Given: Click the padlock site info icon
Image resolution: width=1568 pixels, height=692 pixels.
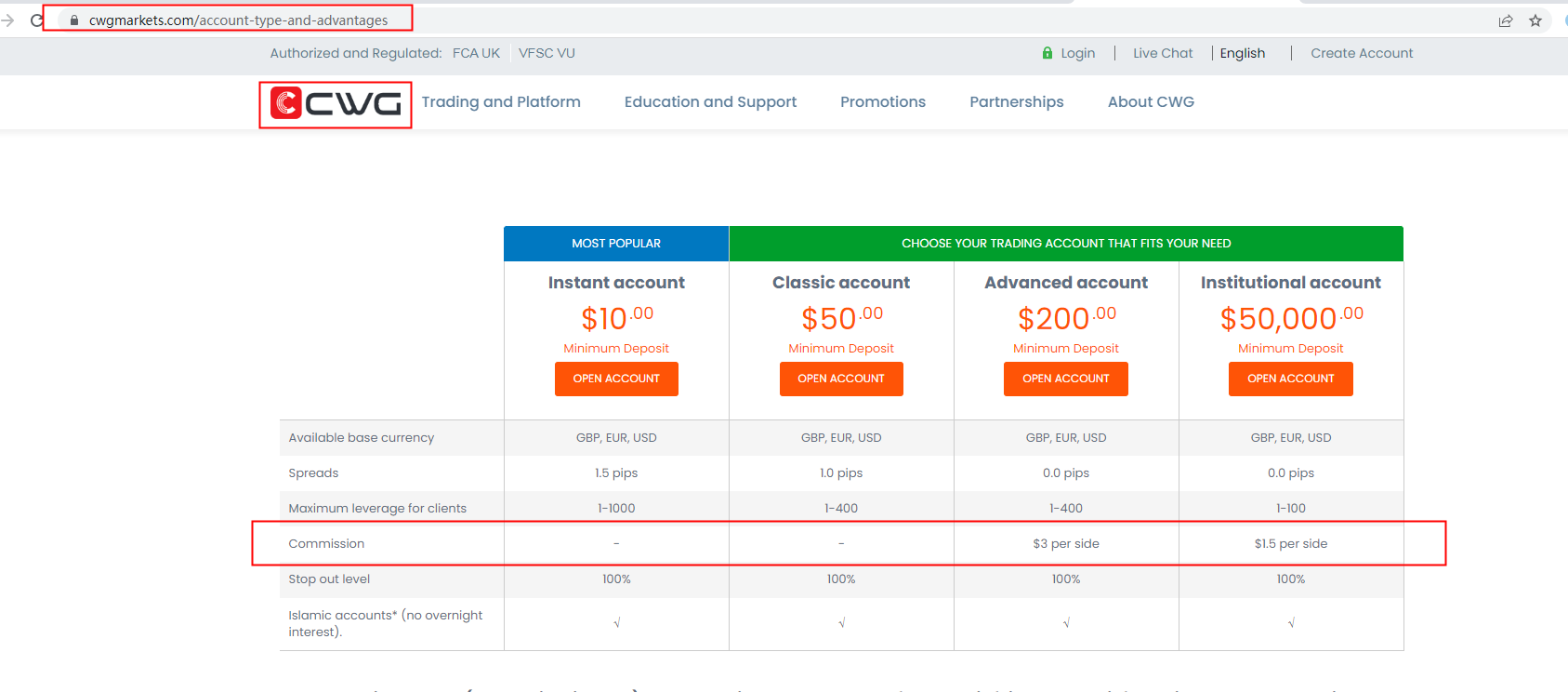Looking at the screenshot, I should pos(74,20).
